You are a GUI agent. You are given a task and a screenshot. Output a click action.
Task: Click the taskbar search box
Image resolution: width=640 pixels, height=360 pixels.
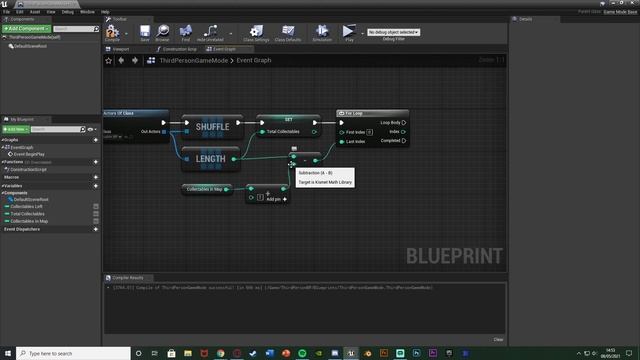pos(73,353)
